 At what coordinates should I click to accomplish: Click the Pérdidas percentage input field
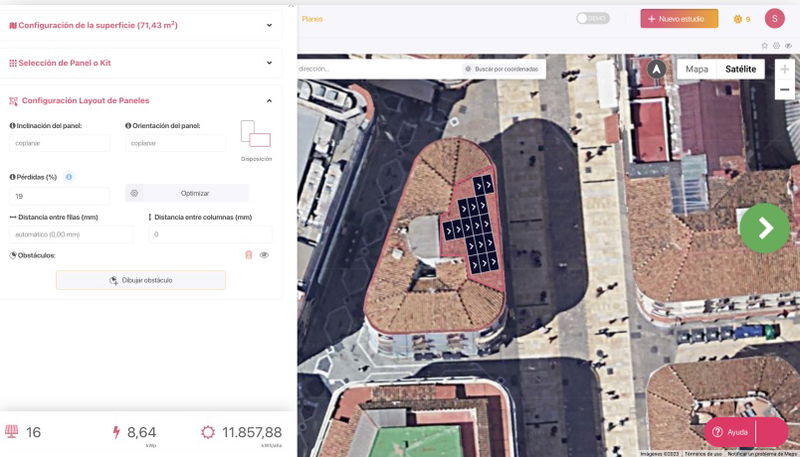[x=60, y=196]
